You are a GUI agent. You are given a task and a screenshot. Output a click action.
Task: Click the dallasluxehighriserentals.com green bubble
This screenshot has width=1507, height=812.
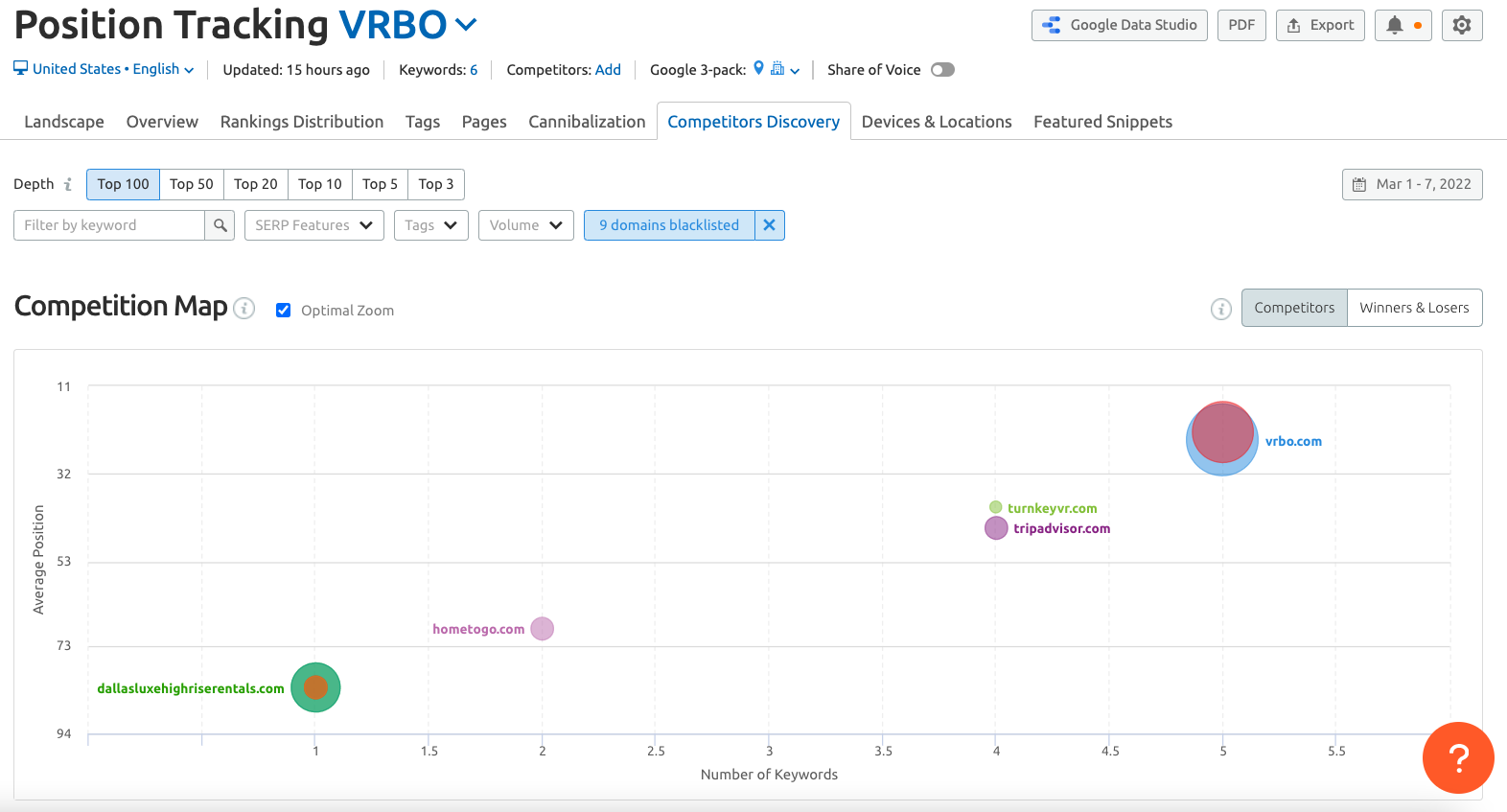coord(315,687)
